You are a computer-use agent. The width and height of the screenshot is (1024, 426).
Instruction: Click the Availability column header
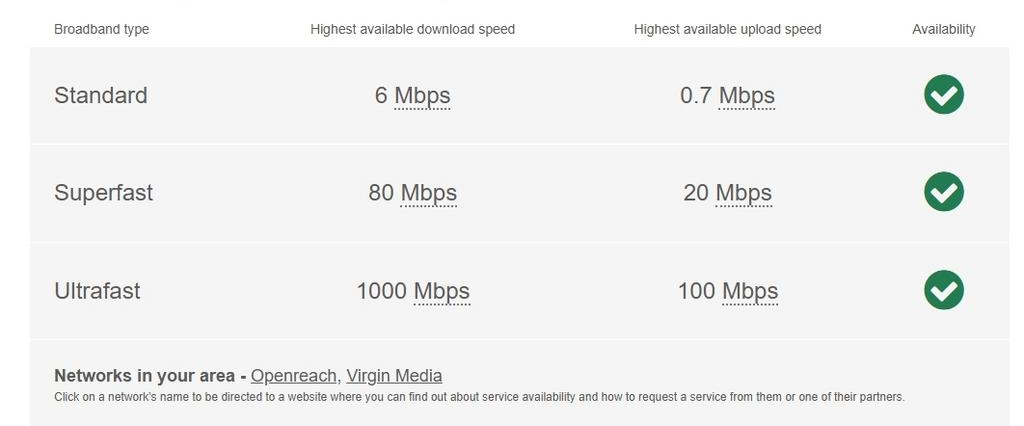(943, 29)
